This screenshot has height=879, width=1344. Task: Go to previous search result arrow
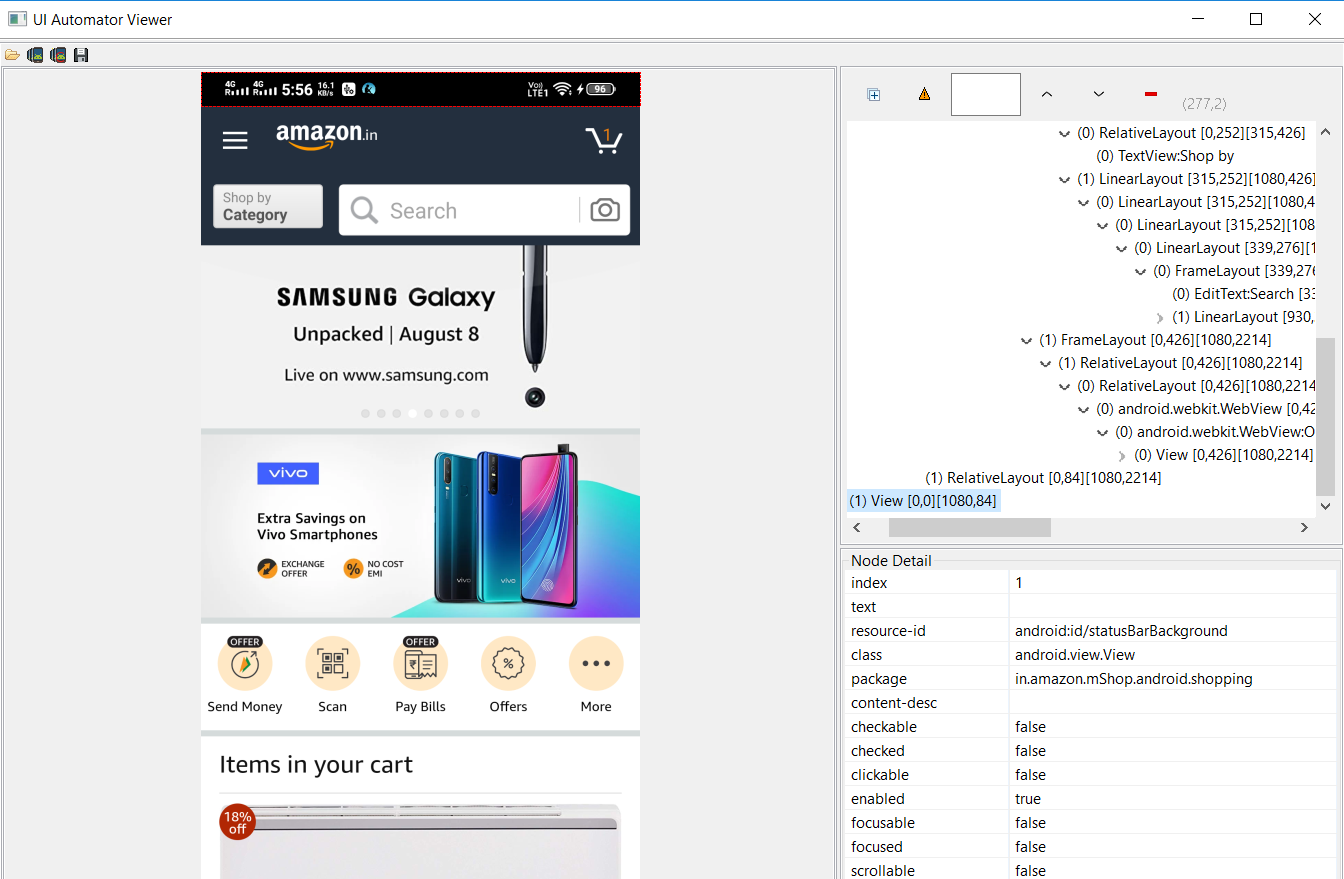click(x=1047, y=94)
